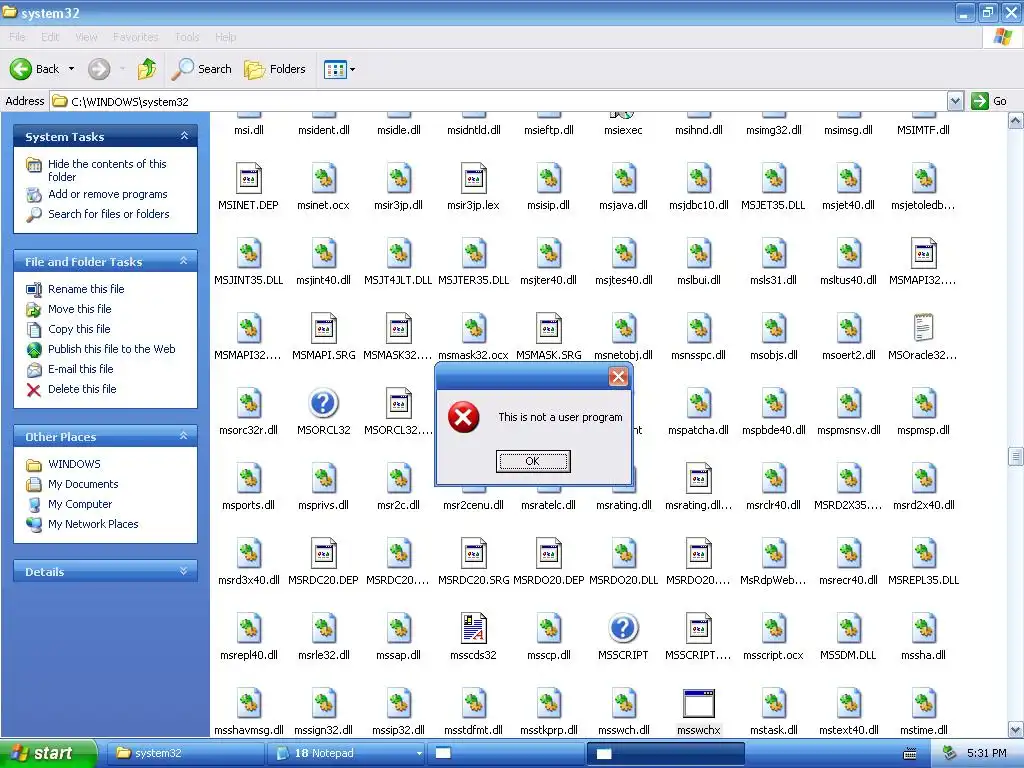The height and width of the screenshot is (768, 1024).
Task: Select the mstask.dll file icon
Action: pos(774,703)
